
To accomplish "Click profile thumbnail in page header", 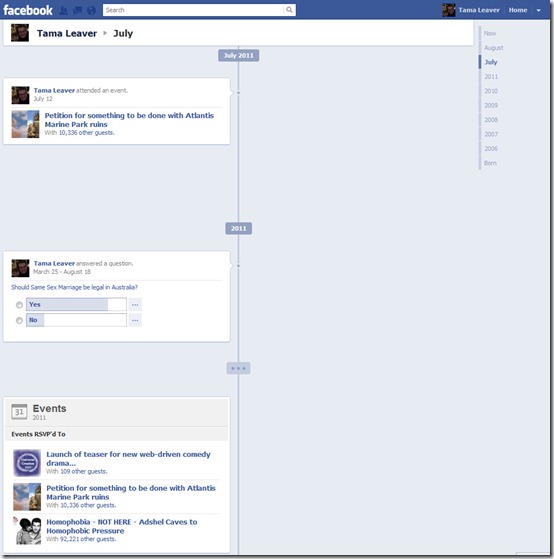I will (x=20, y=33).
